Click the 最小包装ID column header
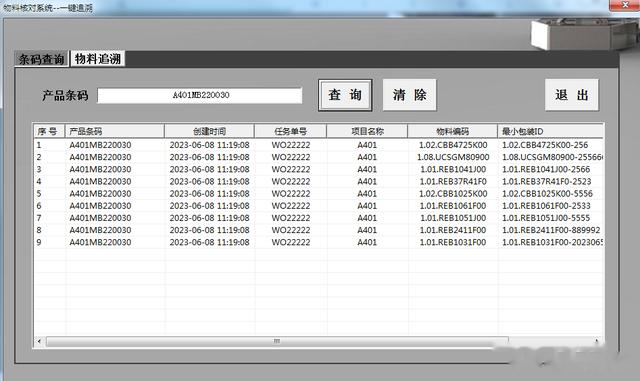This screenshot has width=640, height=381. 550,131
